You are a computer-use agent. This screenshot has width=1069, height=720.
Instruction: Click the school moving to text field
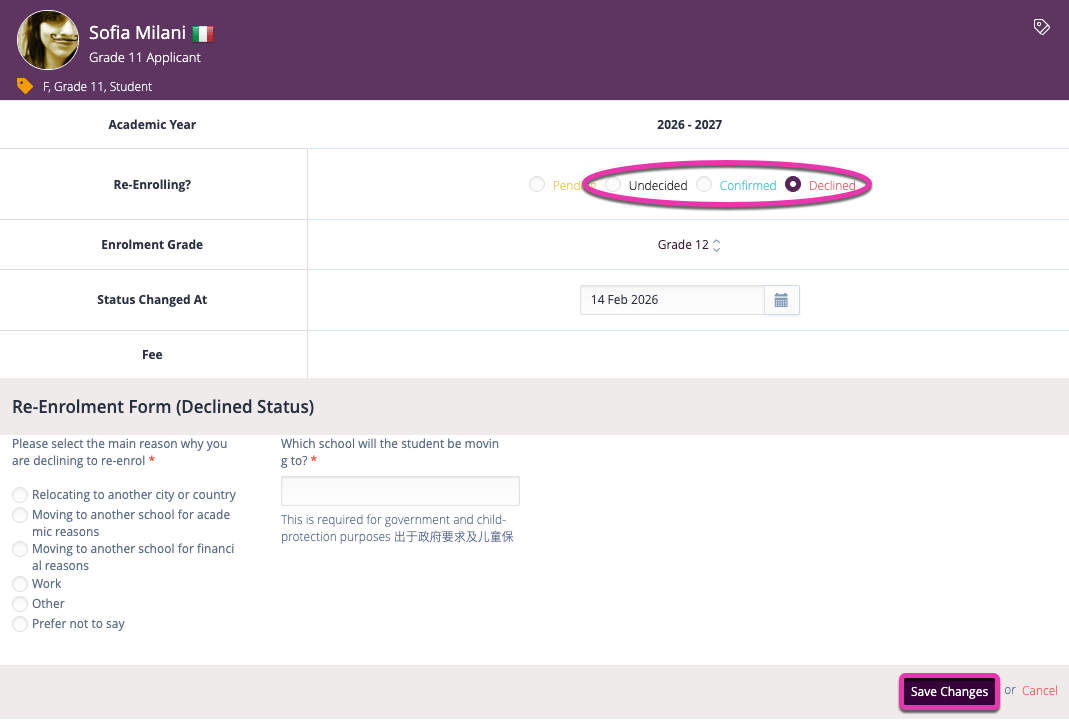point(400,491)
